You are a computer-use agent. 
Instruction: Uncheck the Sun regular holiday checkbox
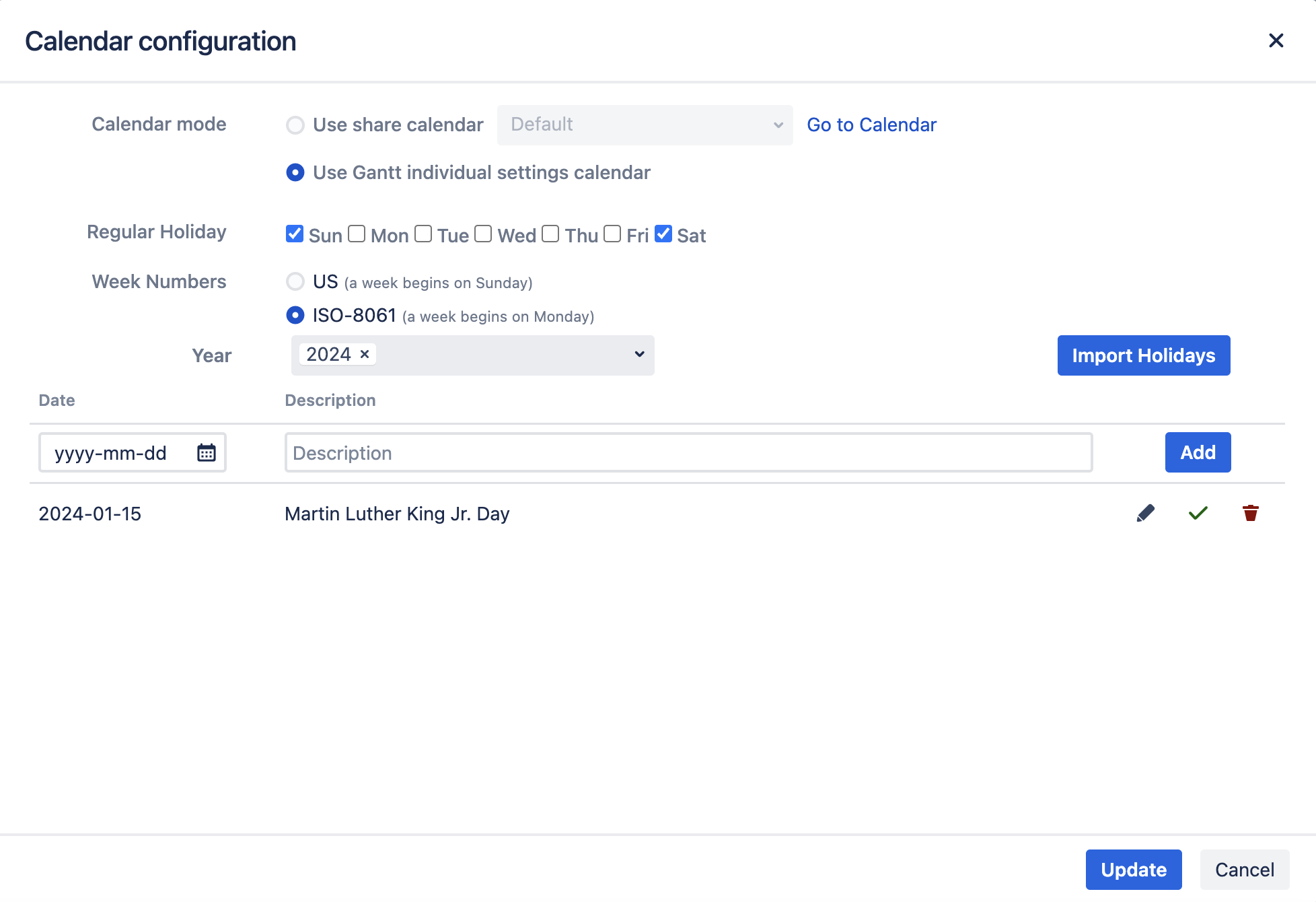[x=295, y=234]
